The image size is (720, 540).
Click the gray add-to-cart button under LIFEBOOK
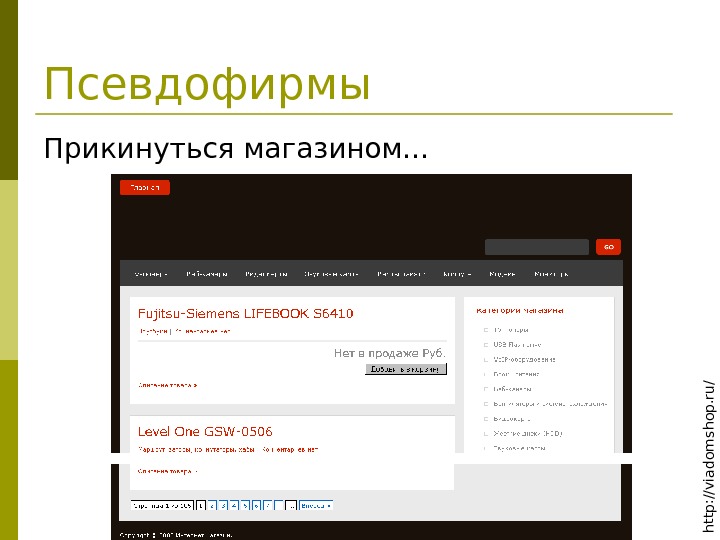point(406,369)
